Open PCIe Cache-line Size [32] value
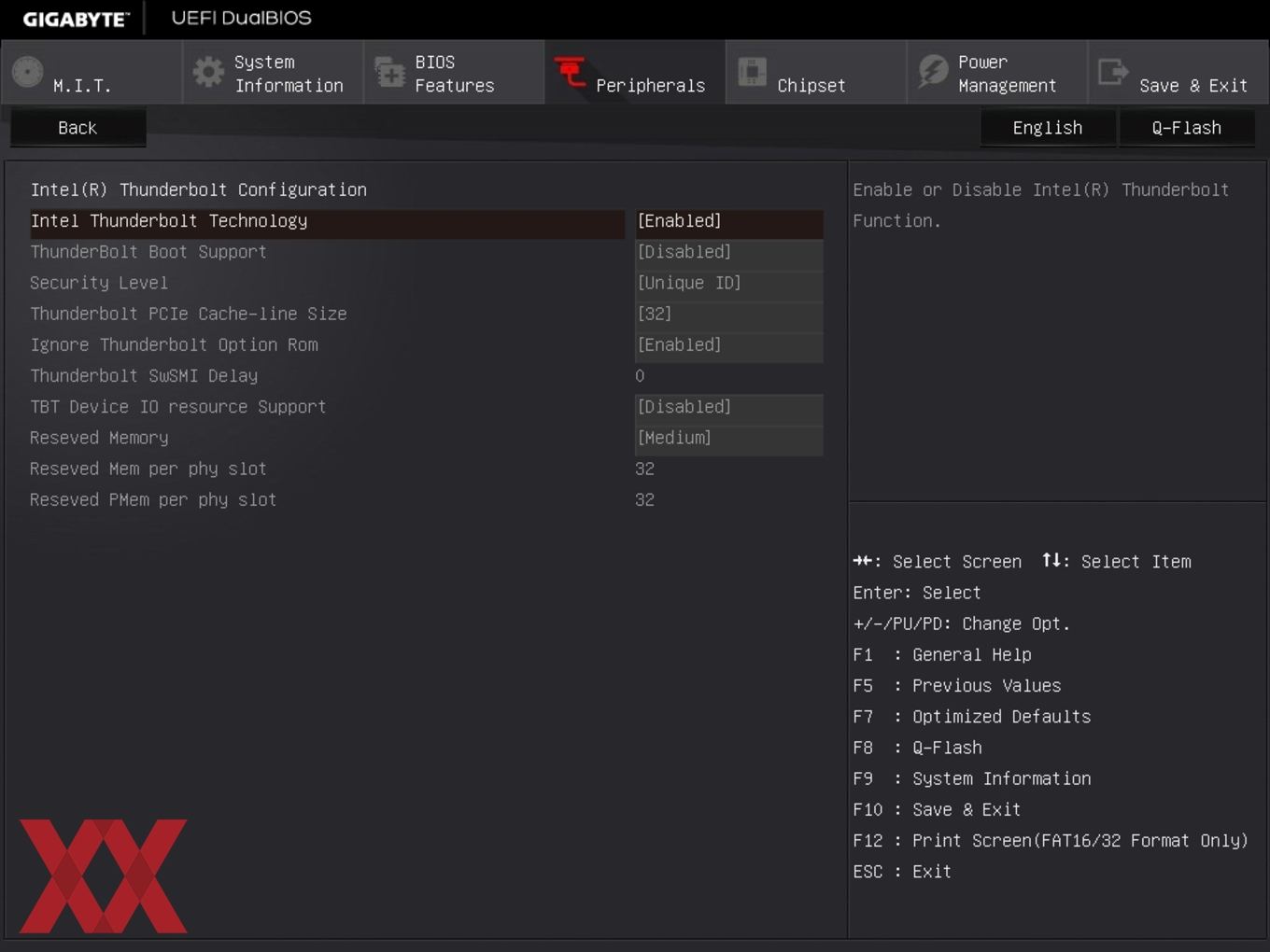The image size is (1270, 952). (728, 314)
